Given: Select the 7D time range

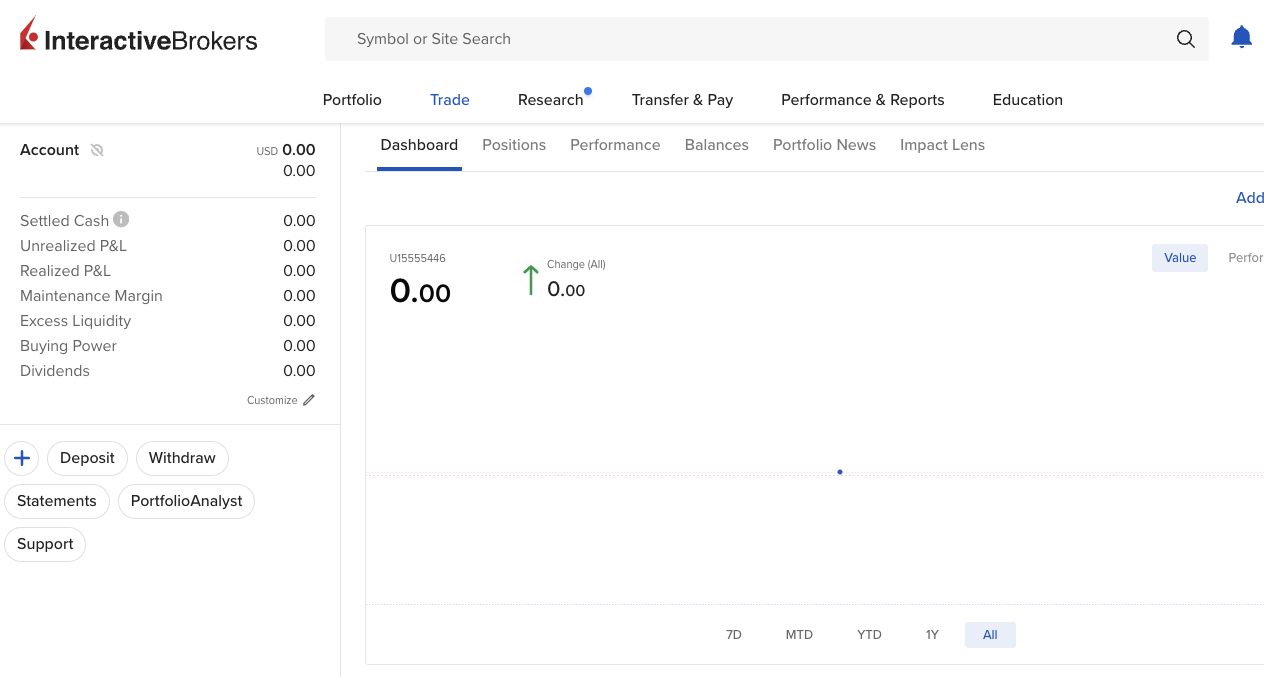Looking at the screenshot, I should (733, 635).
